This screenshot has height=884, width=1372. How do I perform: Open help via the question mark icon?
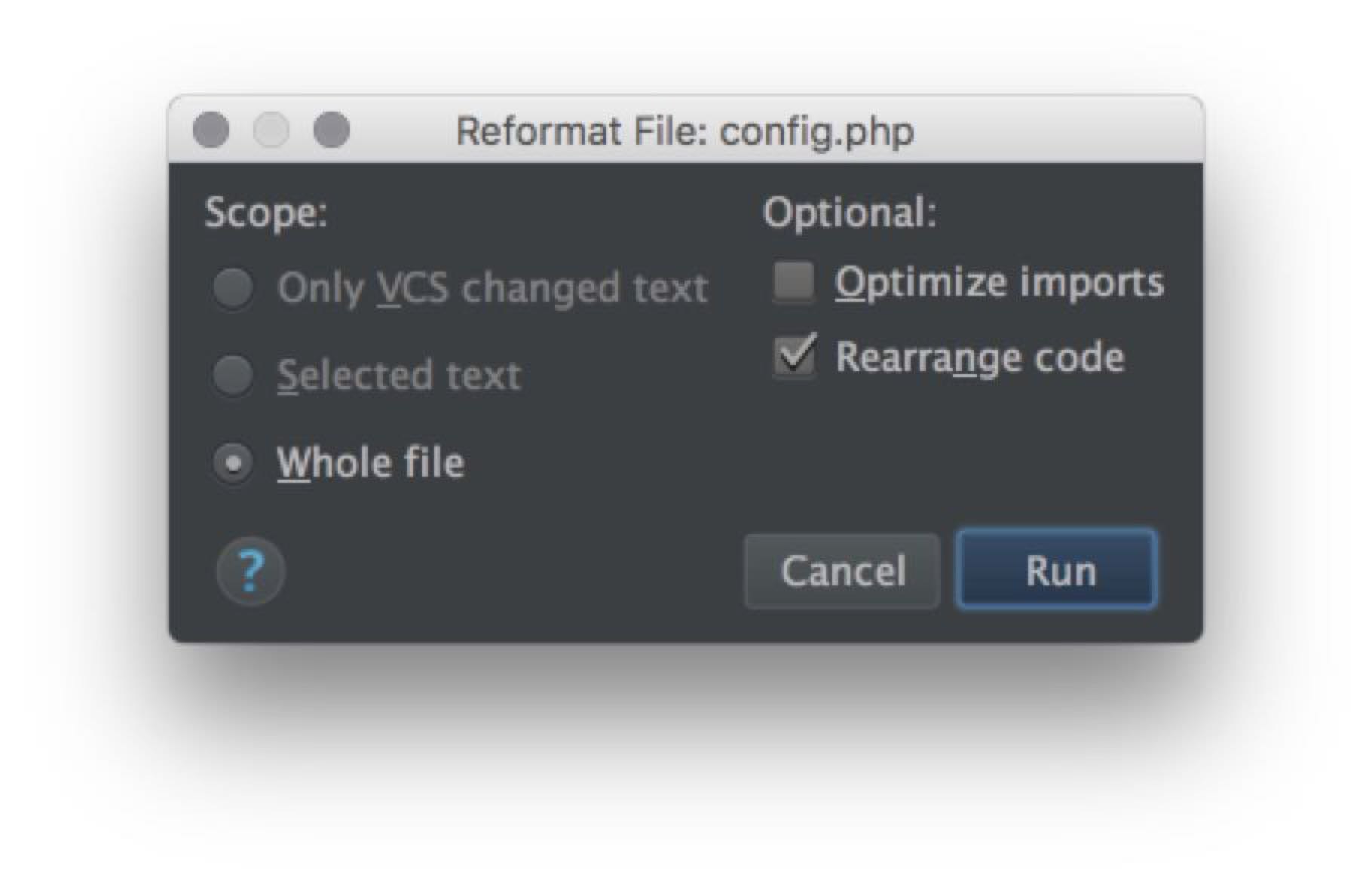pyautogui.click(x=250, y=571)
